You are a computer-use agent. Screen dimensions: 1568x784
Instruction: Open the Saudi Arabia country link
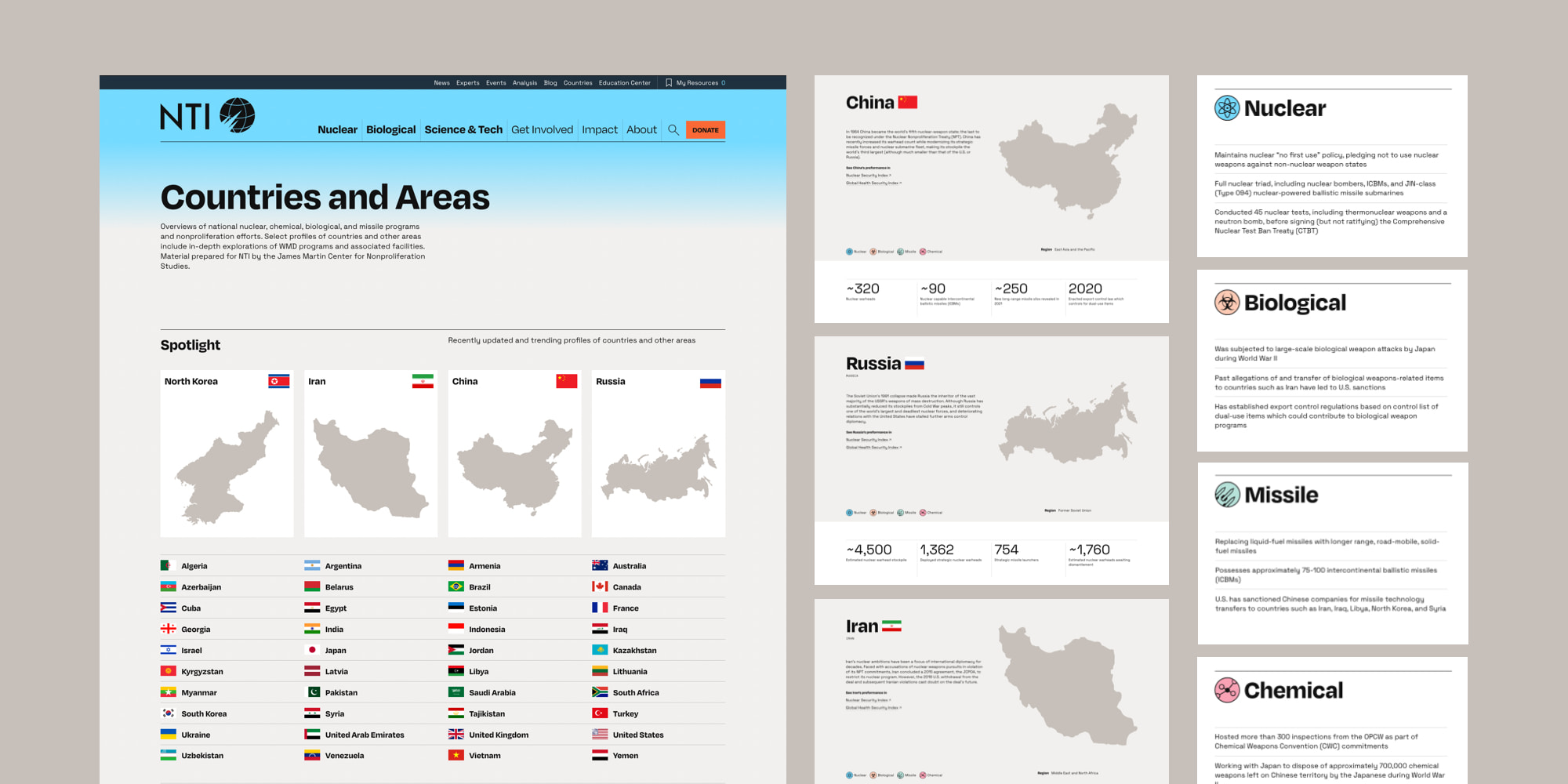click(x=492, y=693)
